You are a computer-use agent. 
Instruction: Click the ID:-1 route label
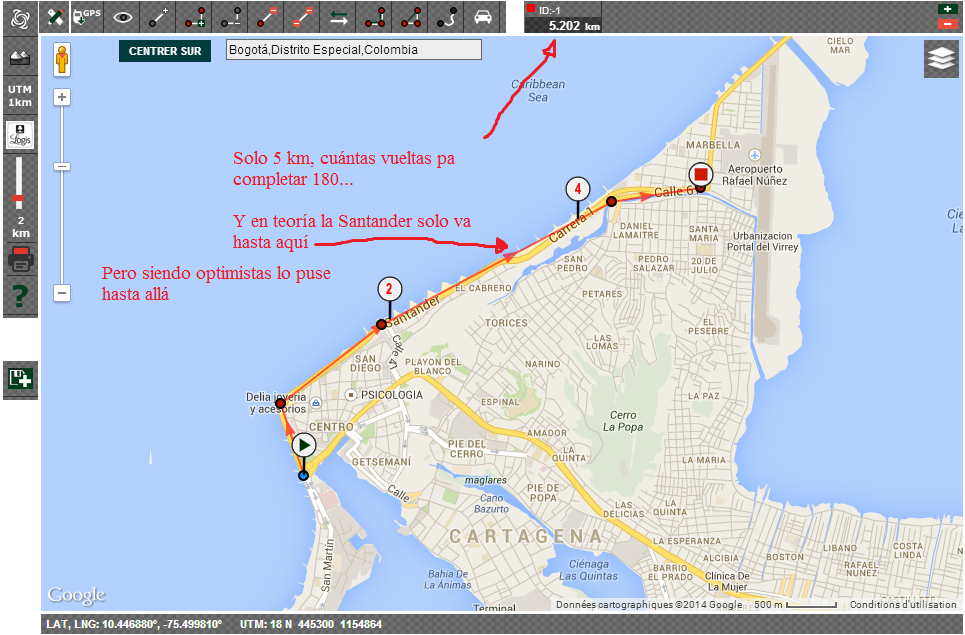[550, 10]
